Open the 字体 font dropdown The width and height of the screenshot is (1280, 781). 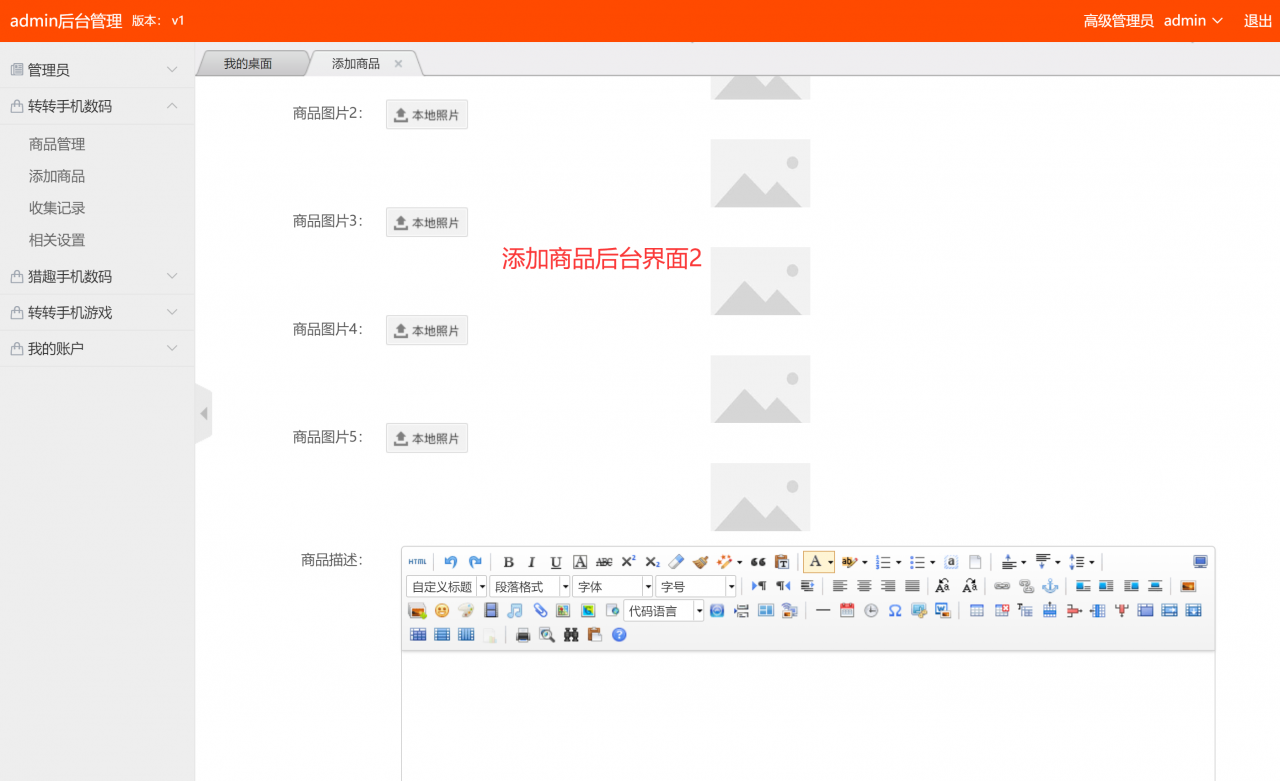click(612, 586)
